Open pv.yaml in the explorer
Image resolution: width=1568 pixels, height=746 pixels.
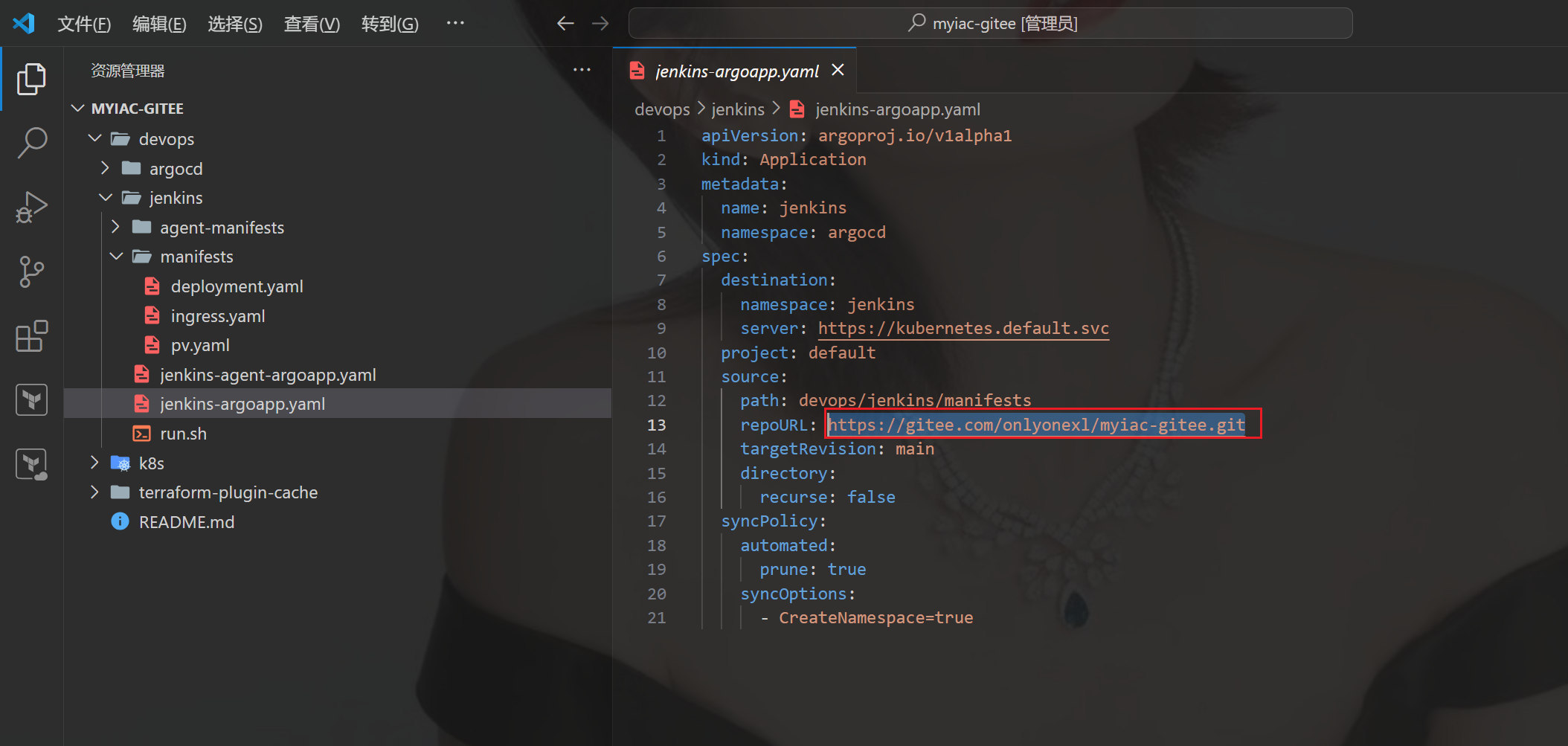(200, 345)
